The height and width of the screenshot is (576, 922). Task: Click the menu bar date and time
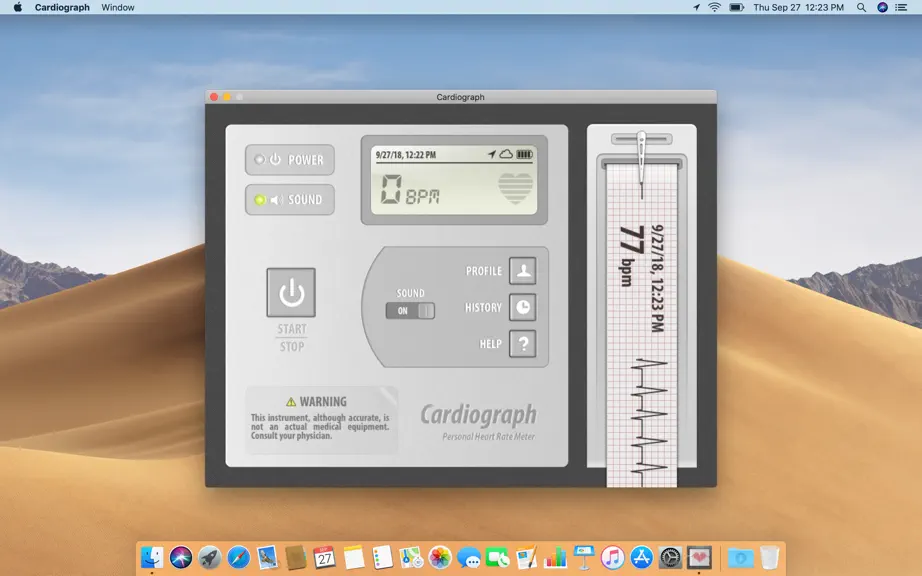pos(799,7)
